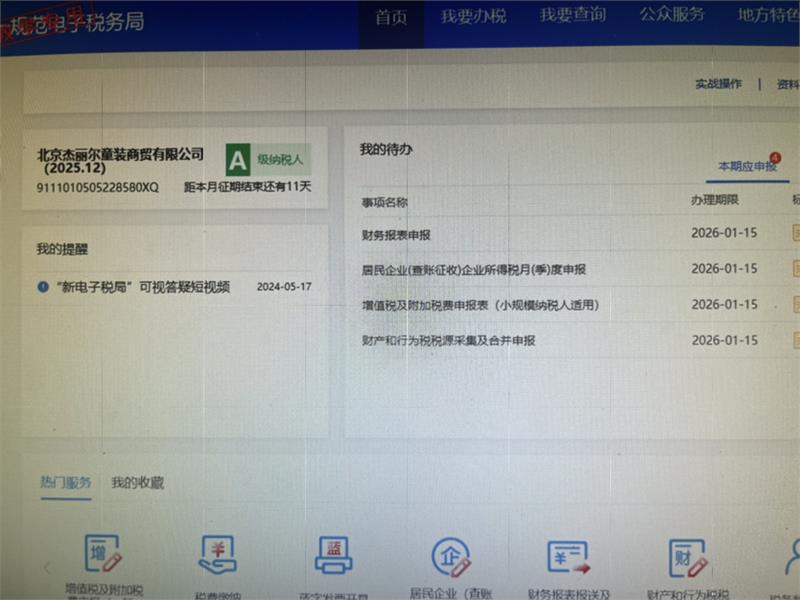Open the 我要办税 menu
800x600 pixels.
(x=473, y=17)
